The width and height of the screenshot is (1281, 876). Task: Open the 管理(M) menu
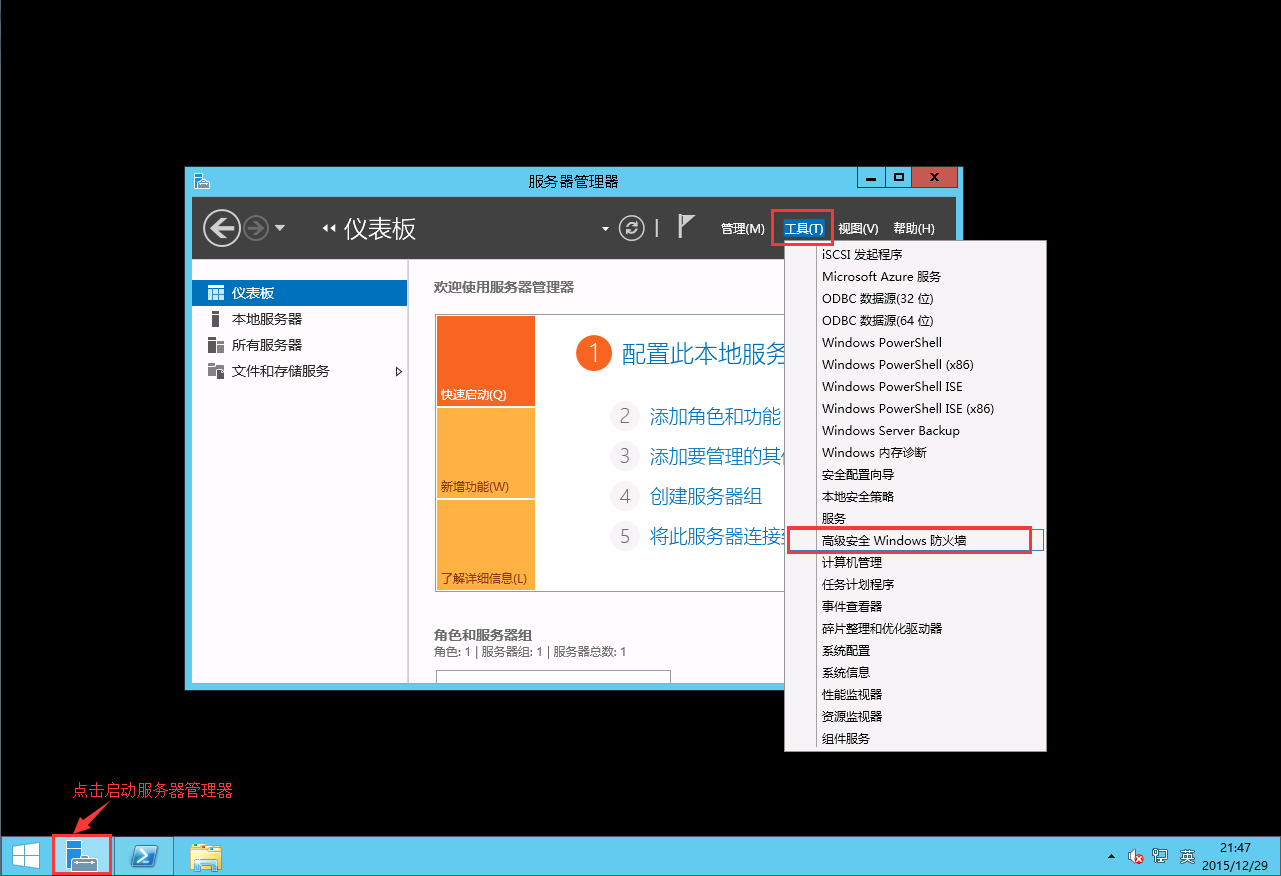tap(742, 229)
